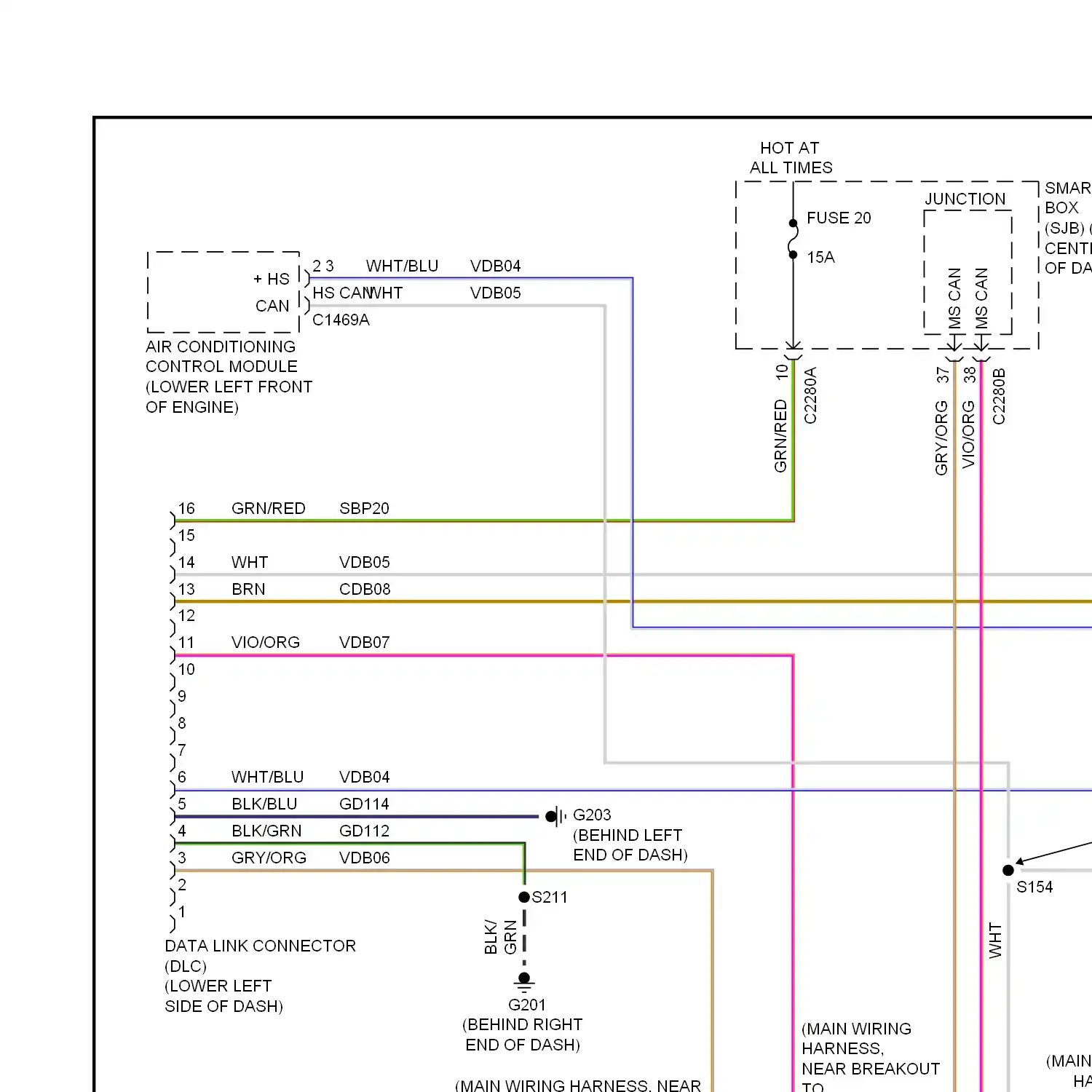Screen dimensions: 1092x1092
Task: Select the 'SBP20' circuit code
Action: [x=364, y=508]
